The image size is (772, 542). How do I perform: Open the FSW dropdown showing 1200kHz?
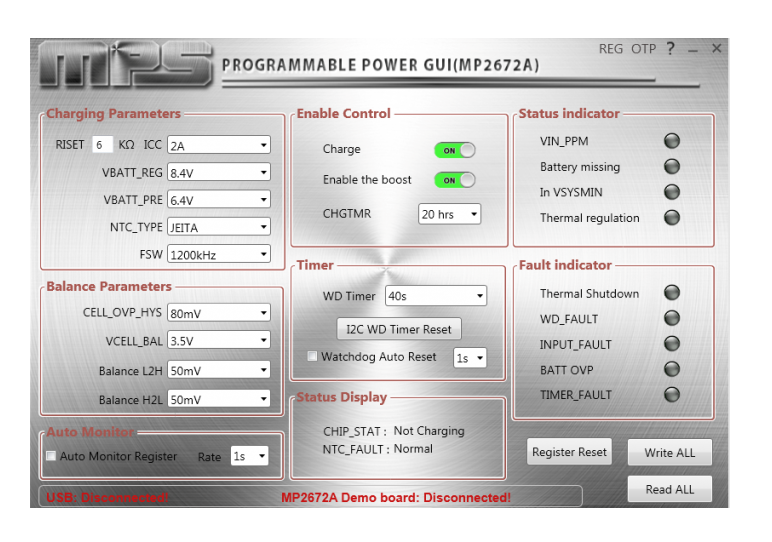click(x=219, y=254)
